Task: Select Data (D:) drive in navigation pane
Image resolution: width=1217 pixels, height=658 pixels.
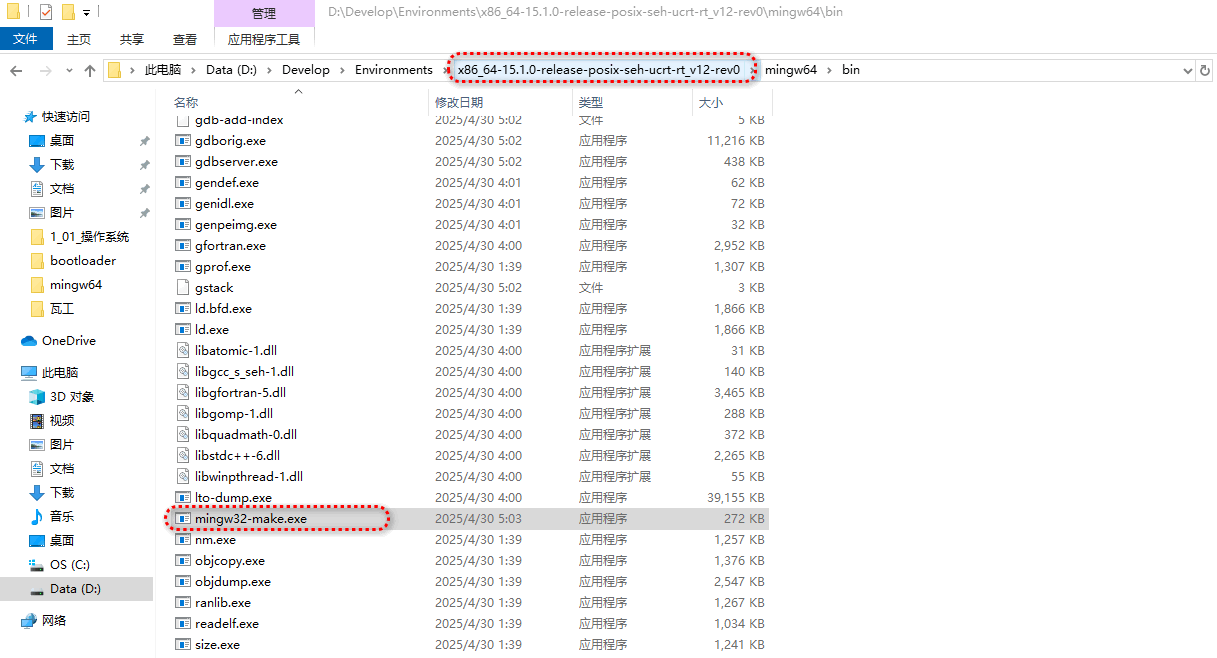Action: pyautogui.click(x=76, y=589)
